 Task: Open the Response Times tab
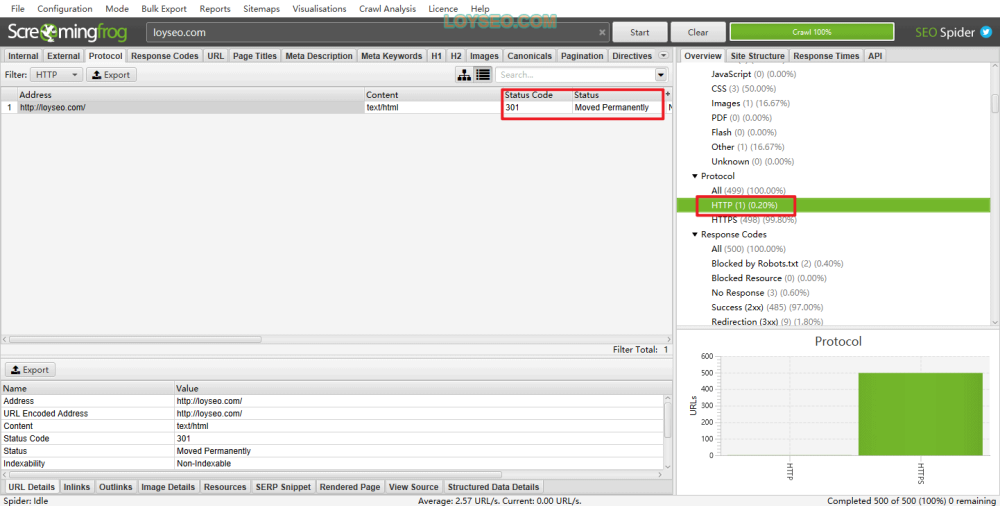[x=826, y=56]
